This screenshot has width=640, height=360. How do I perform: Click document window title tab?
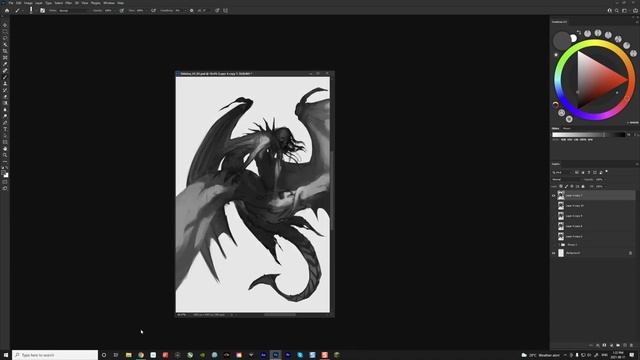pos(216,74)
